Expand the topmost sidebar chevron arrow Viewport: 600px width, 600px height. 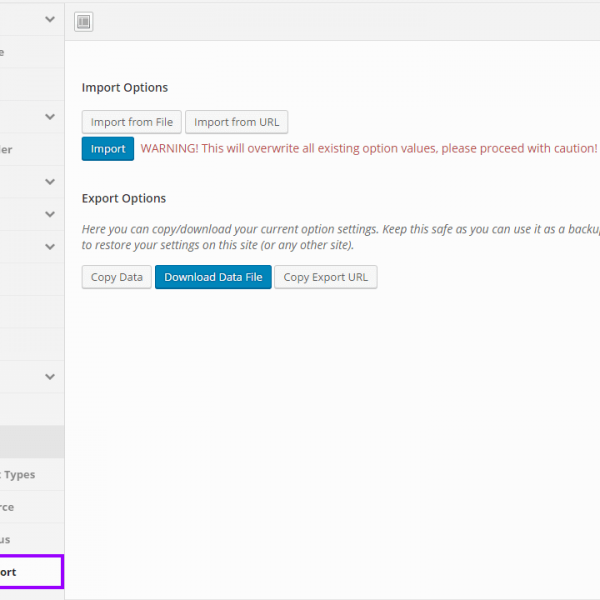pos(50,19)
